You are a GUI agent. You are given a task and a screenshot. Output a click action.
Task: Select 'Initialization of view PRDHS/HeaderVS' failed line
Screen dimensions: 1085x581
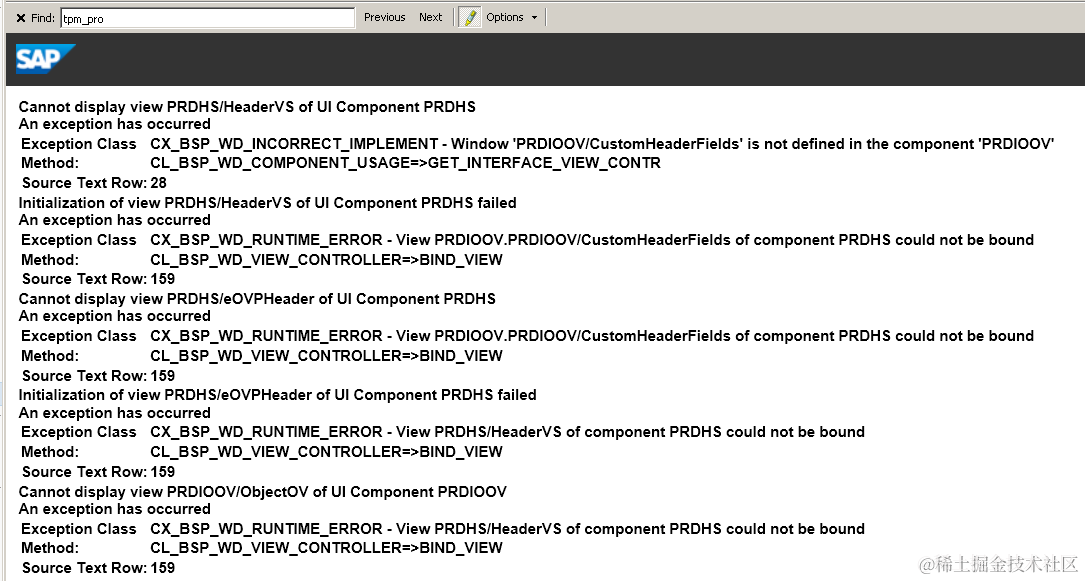point(267,203)
